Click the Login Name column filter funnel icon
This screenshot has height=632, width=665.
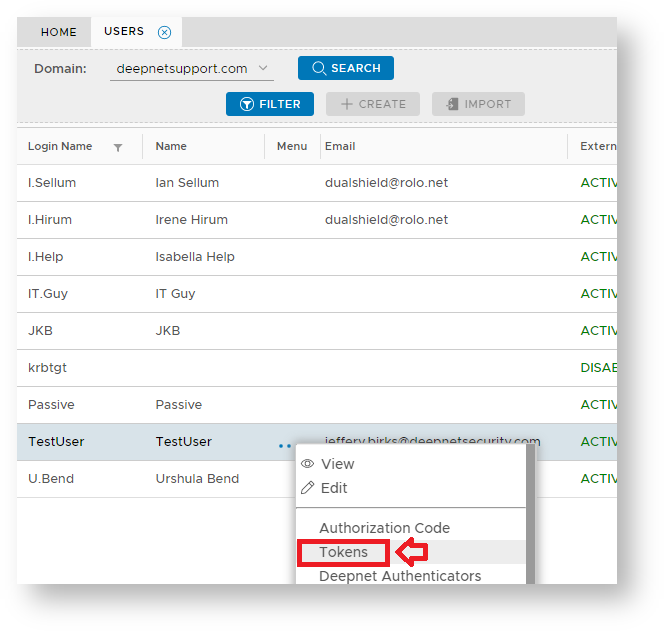pos(118,147)
